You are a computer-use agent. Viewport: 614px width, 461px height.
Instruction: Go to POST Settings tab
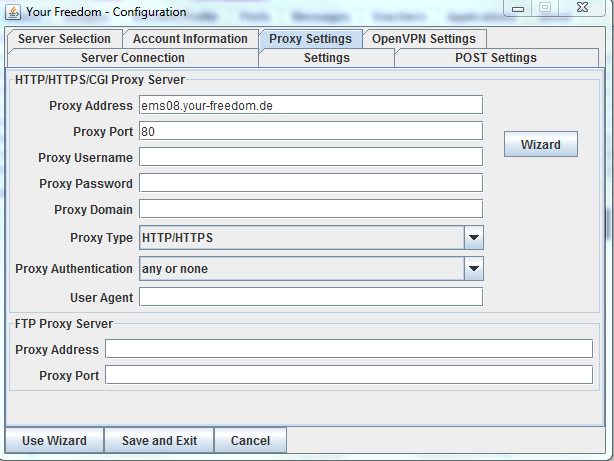tap(496, 58)
